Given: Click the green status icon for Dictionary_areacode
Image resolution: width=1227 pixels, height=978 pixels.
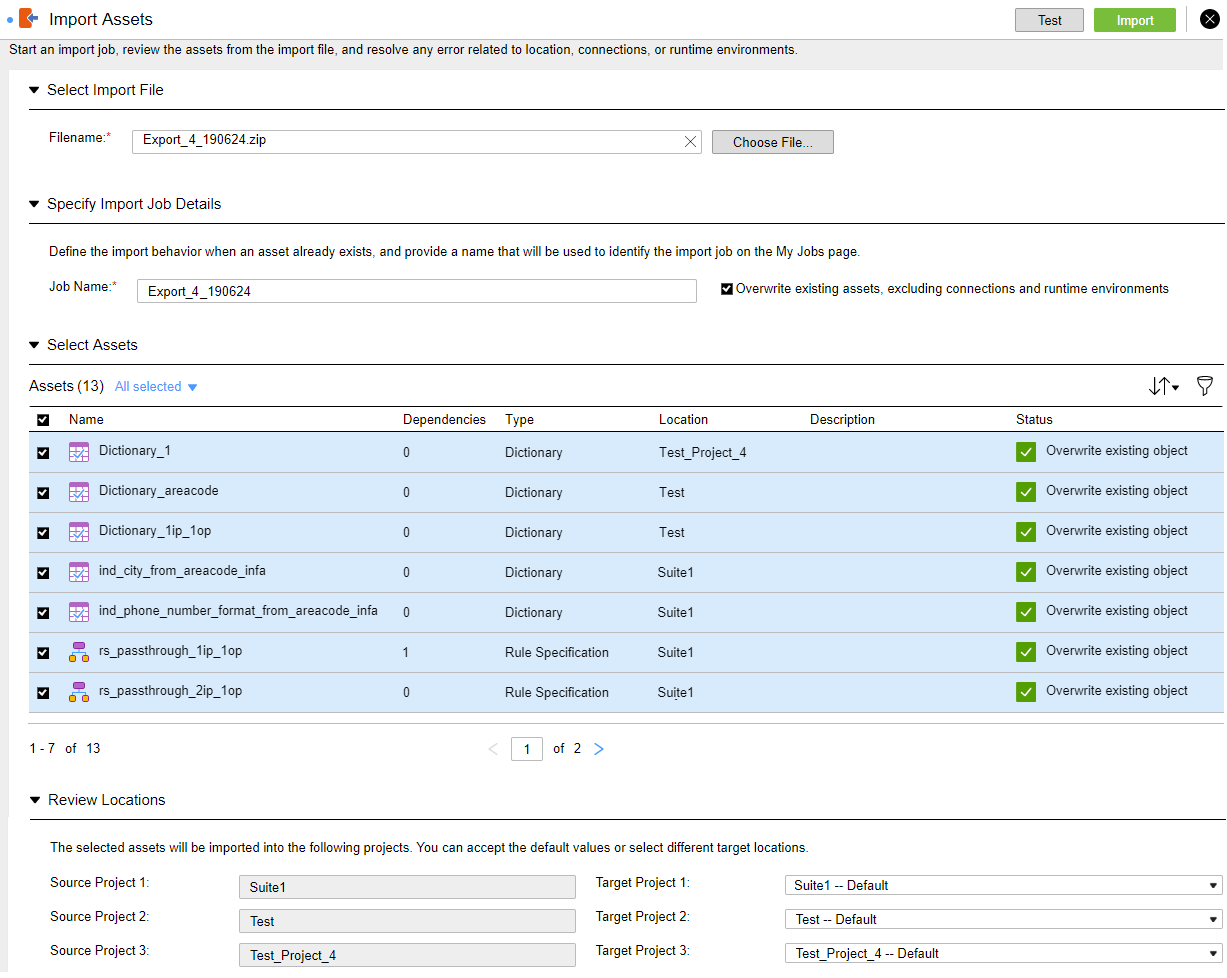Looking at the screenshot, I should (1025, 492).
